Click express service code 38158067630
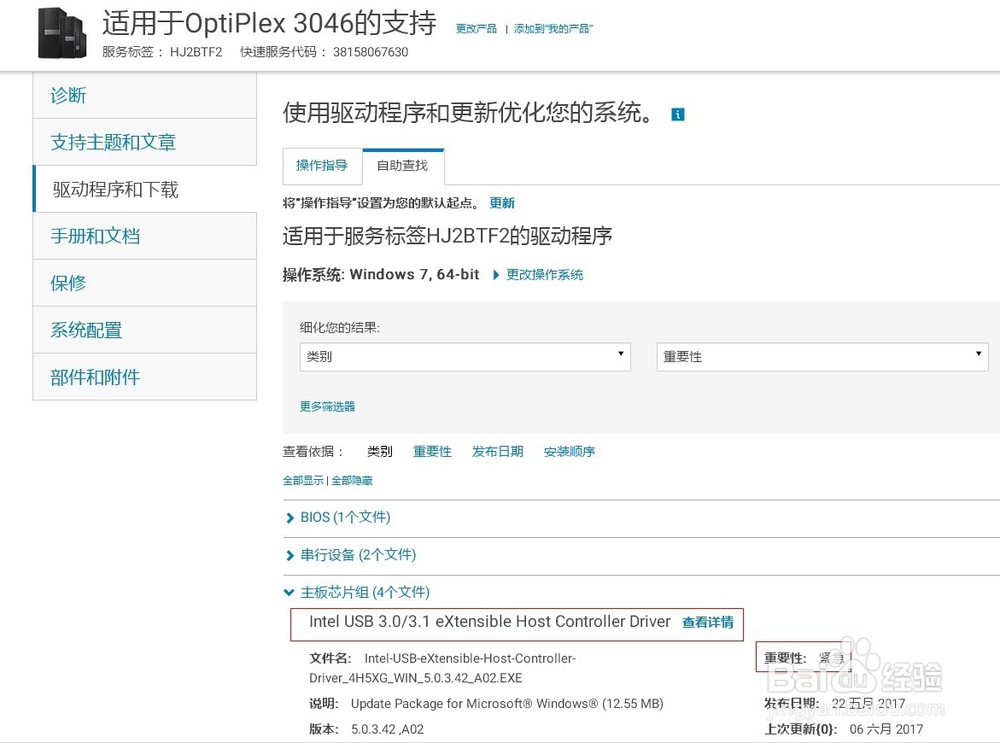This screenshot has height=743, width=1000. (371, 52)
